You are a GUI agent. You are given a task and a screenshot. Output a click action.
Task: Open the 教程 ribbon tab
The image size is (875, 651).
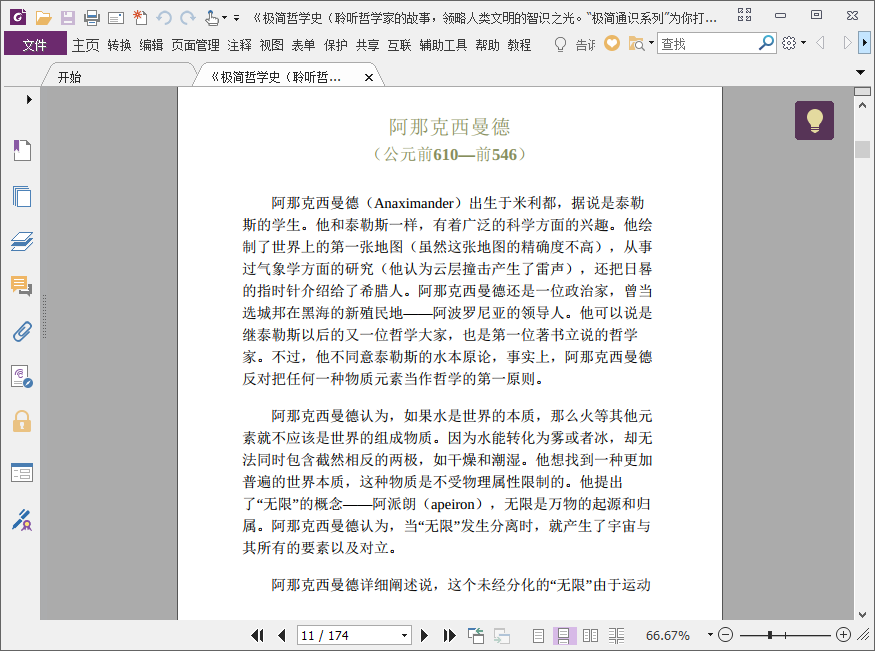click(520, 45)
